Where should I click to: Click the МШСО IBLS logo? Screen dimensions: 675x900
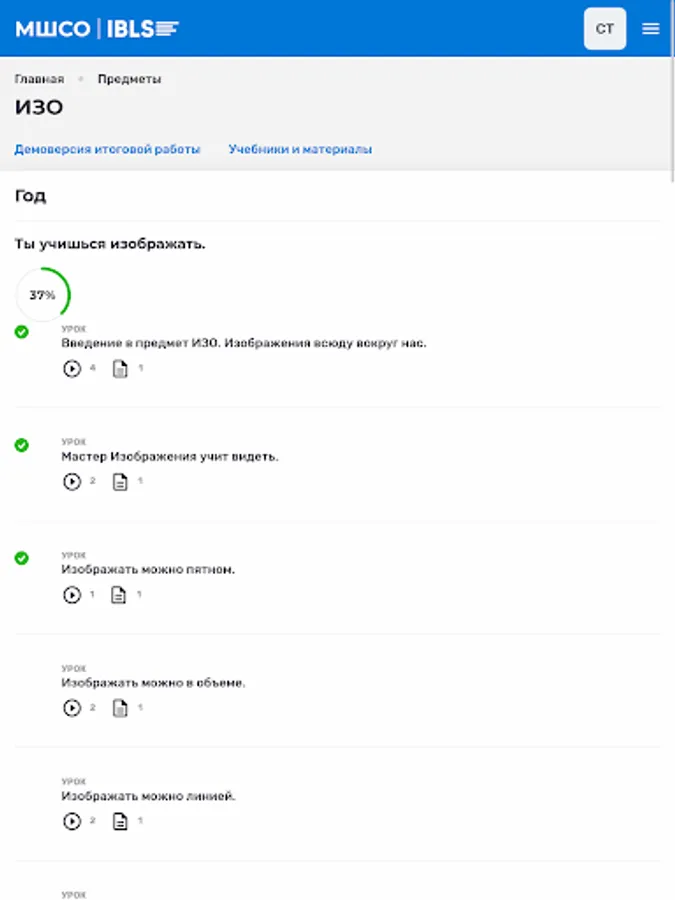pyautogui.click(x=97, y=29)
